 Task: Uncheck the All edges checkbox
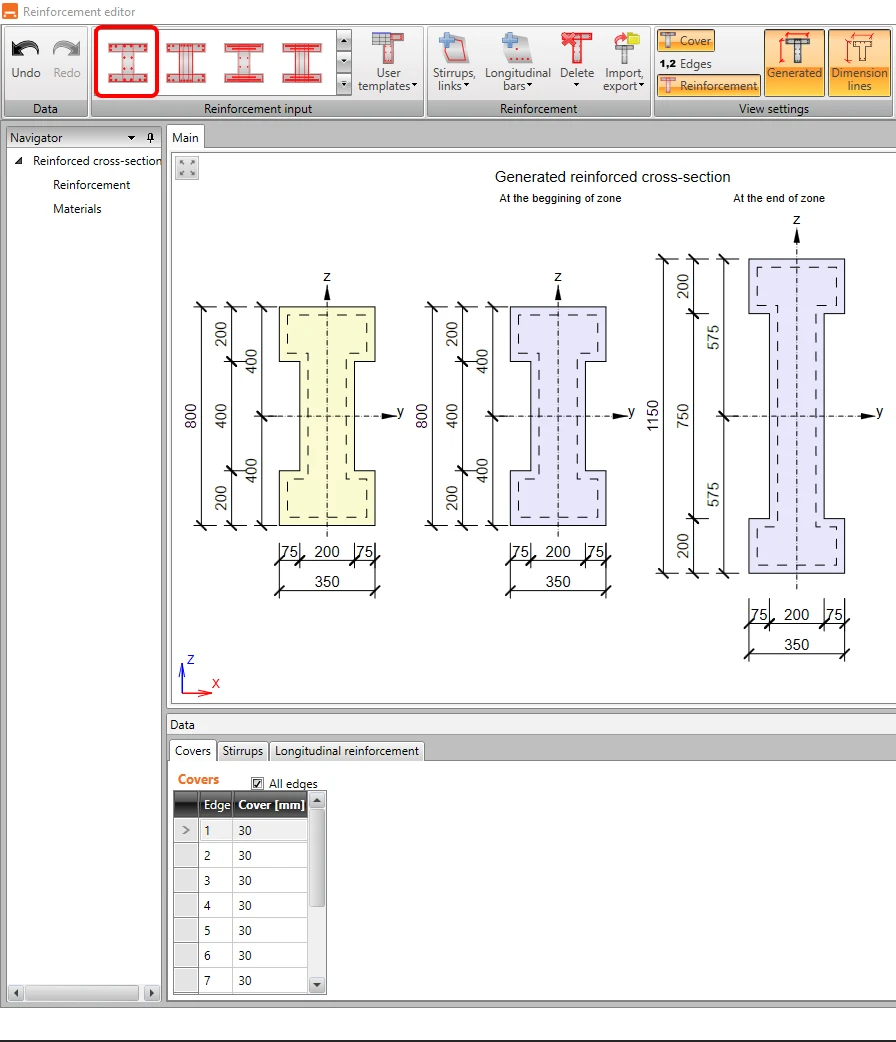(257, 783)
